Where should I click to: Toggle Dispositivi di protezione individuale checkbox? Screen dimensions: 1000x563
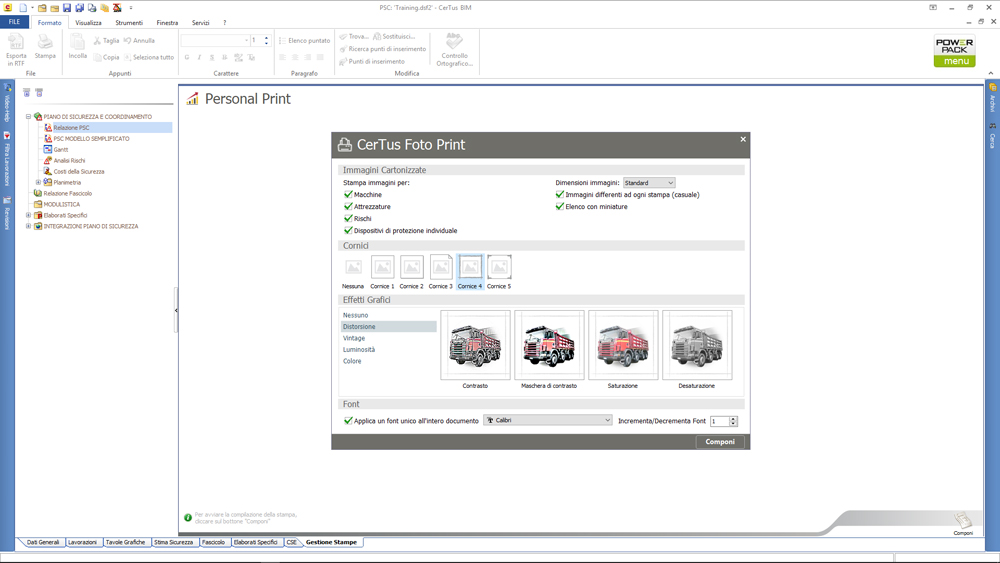tap(348, 231)
